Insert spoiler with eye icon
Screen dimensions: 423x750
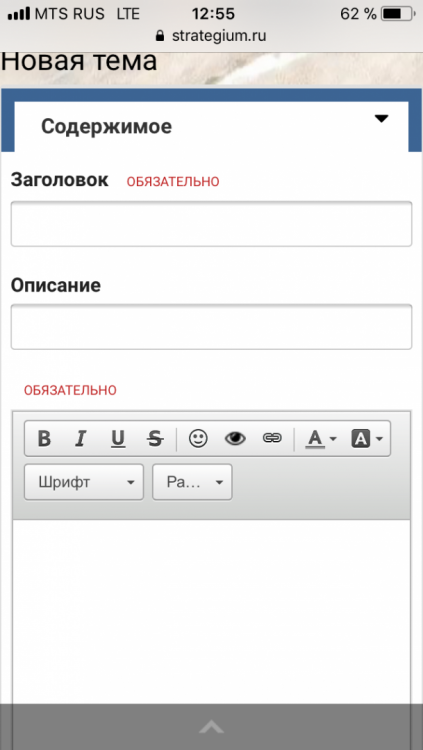pos(235,438)
